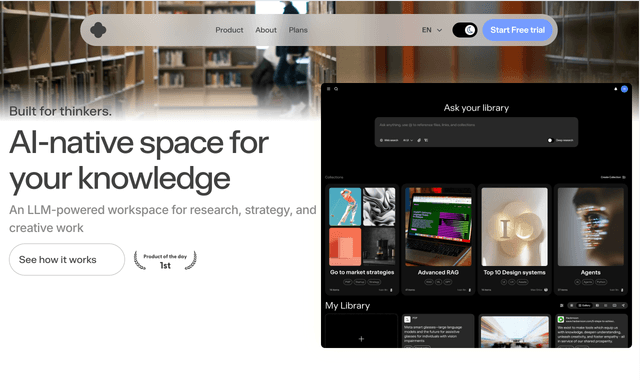Click the 'My Library' heading

click(347, 306)
